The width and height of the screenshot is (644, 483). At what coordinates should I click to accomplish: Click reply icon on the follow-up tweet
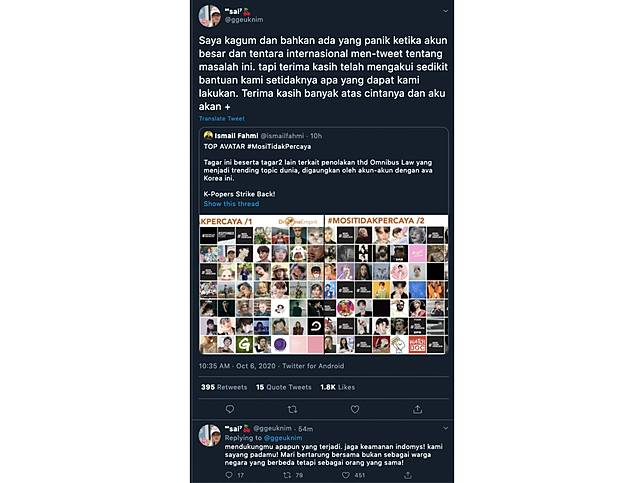point(229,475)
